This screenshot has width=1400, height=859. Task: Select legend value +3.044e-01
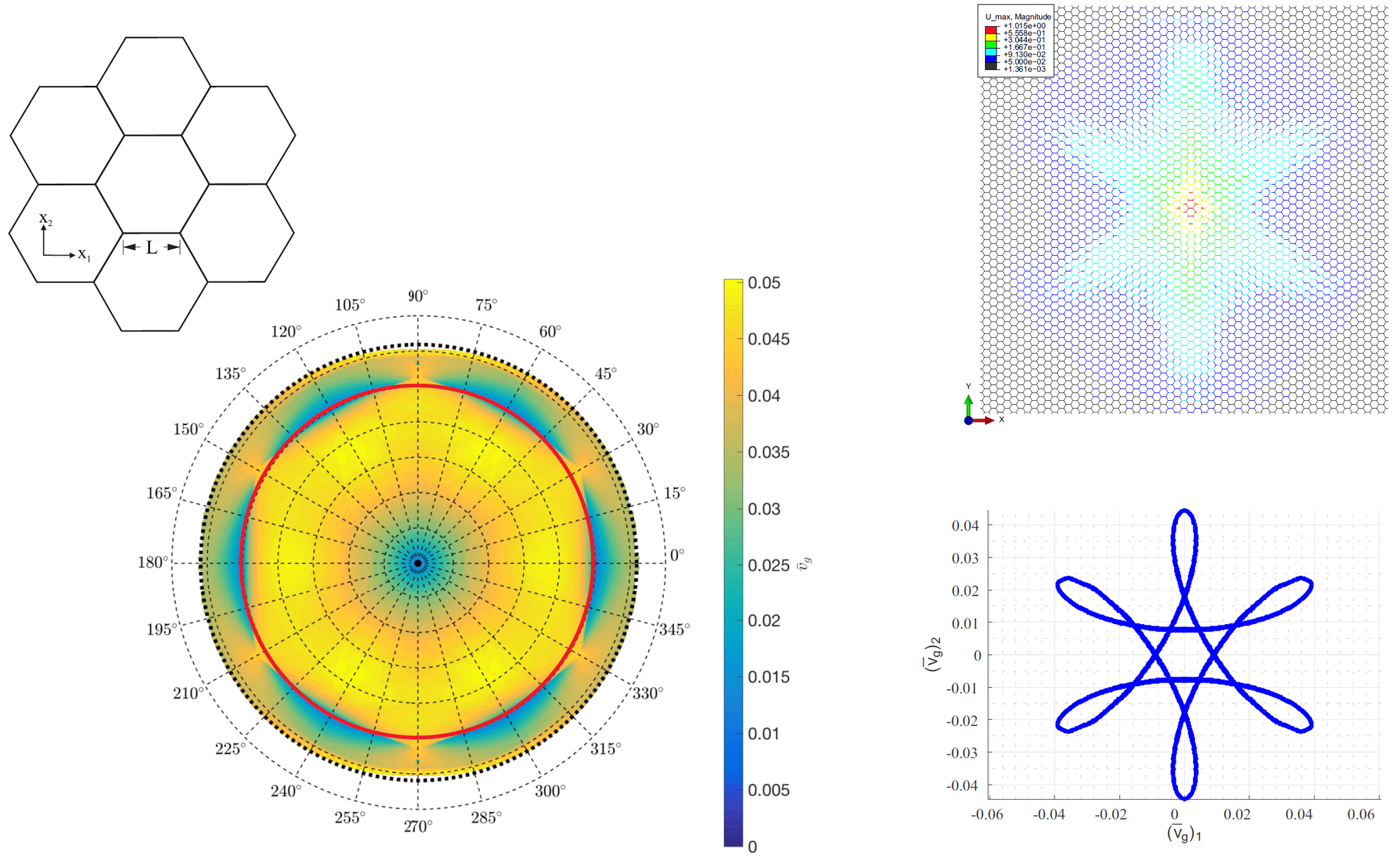coord(1024,40)
